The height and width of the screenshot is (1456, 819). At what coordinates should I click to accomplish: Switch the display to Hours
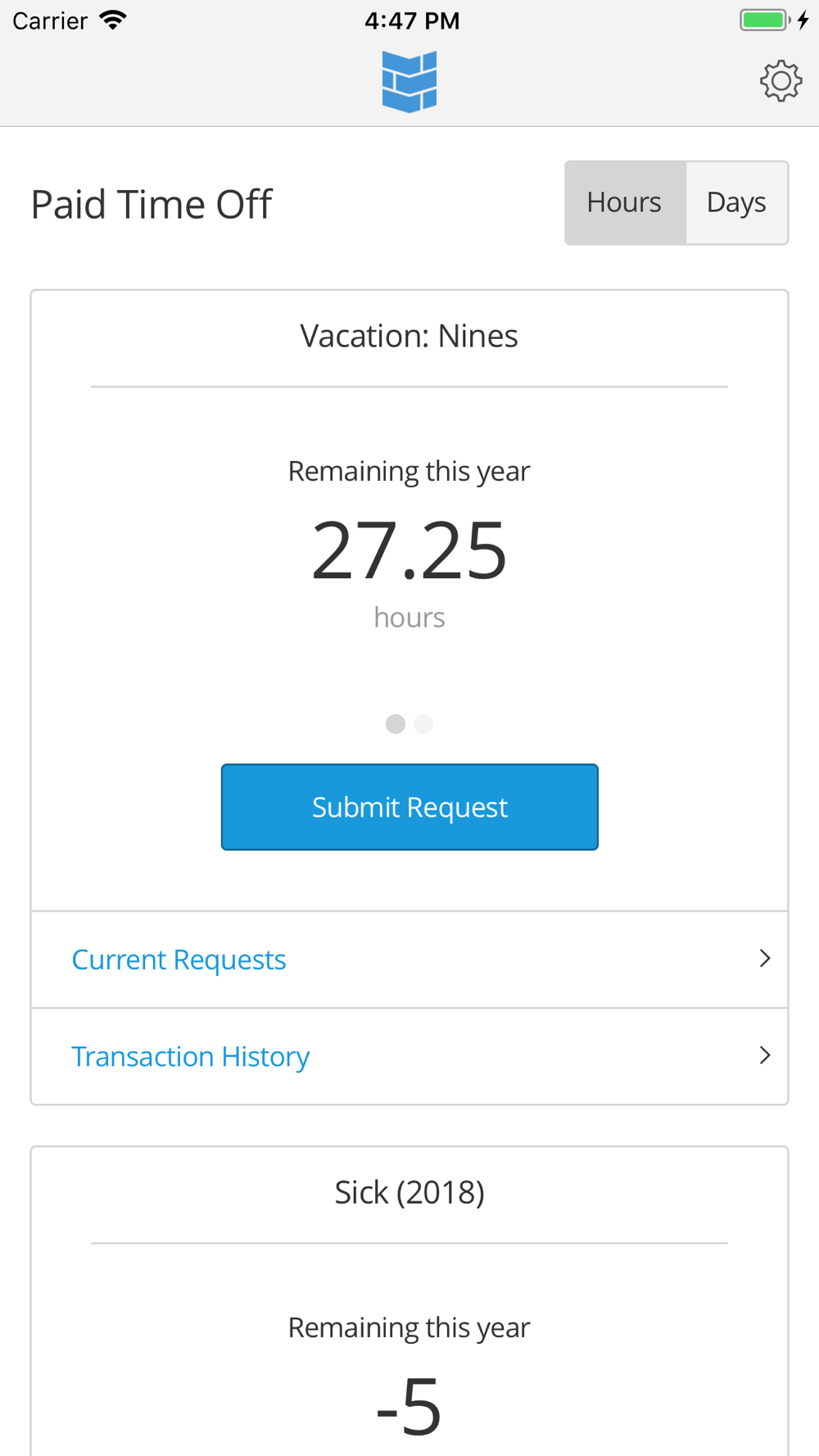pos(624,202)
